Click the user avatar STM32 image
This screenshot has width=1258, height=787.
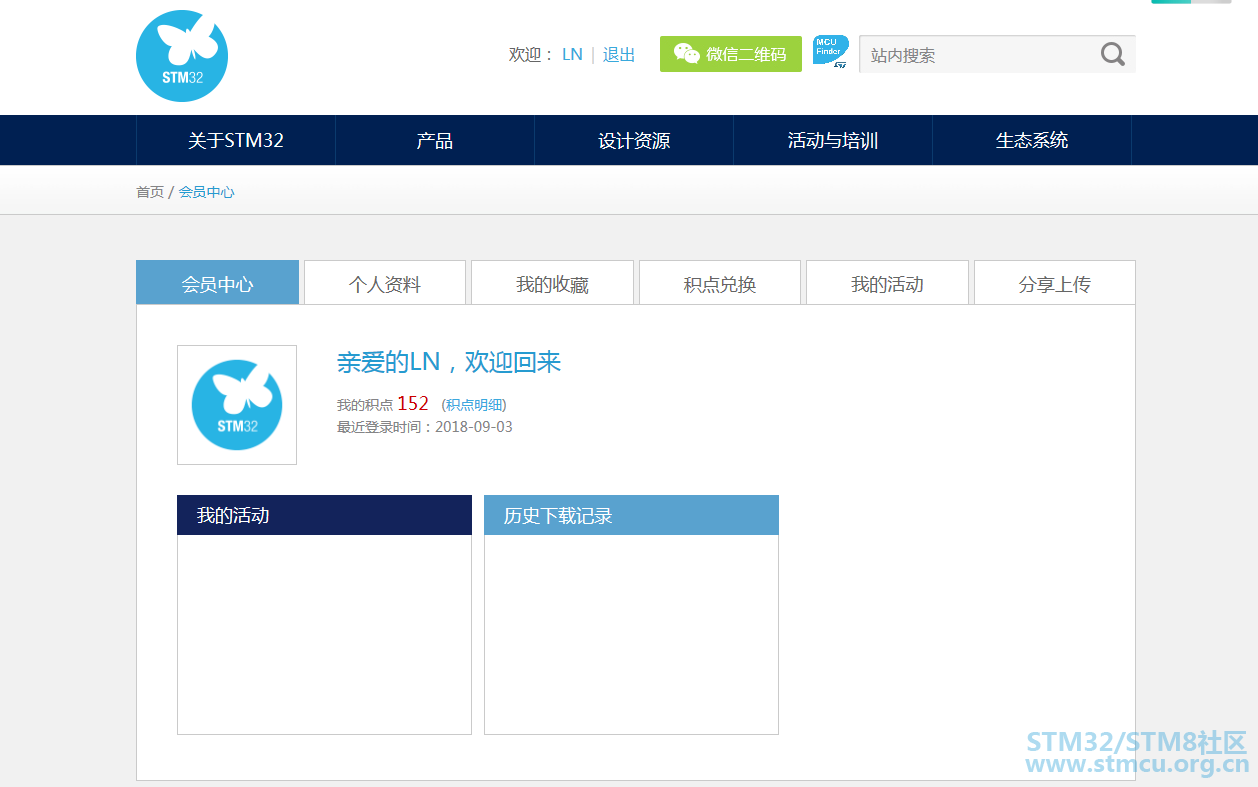237,405
